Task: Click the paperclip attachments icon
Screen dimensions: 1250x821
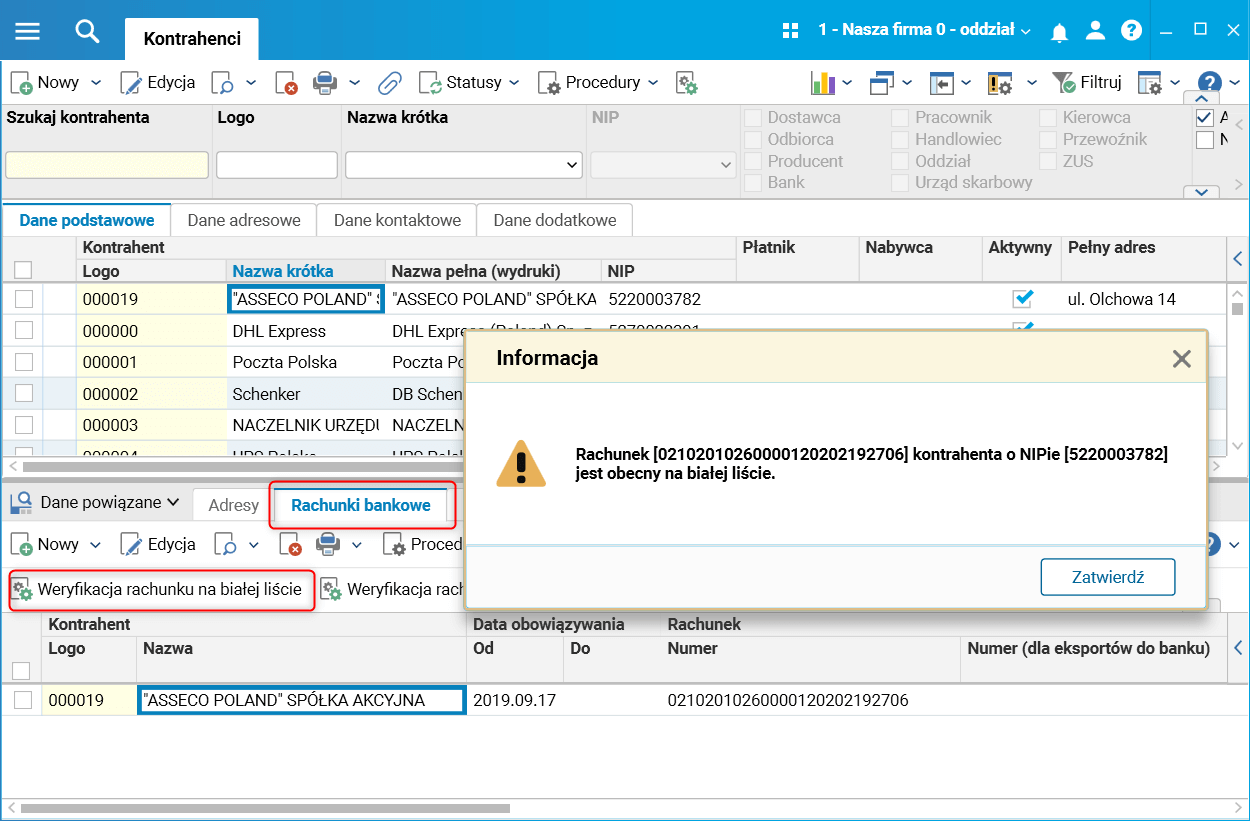Action: pos(390,82)
